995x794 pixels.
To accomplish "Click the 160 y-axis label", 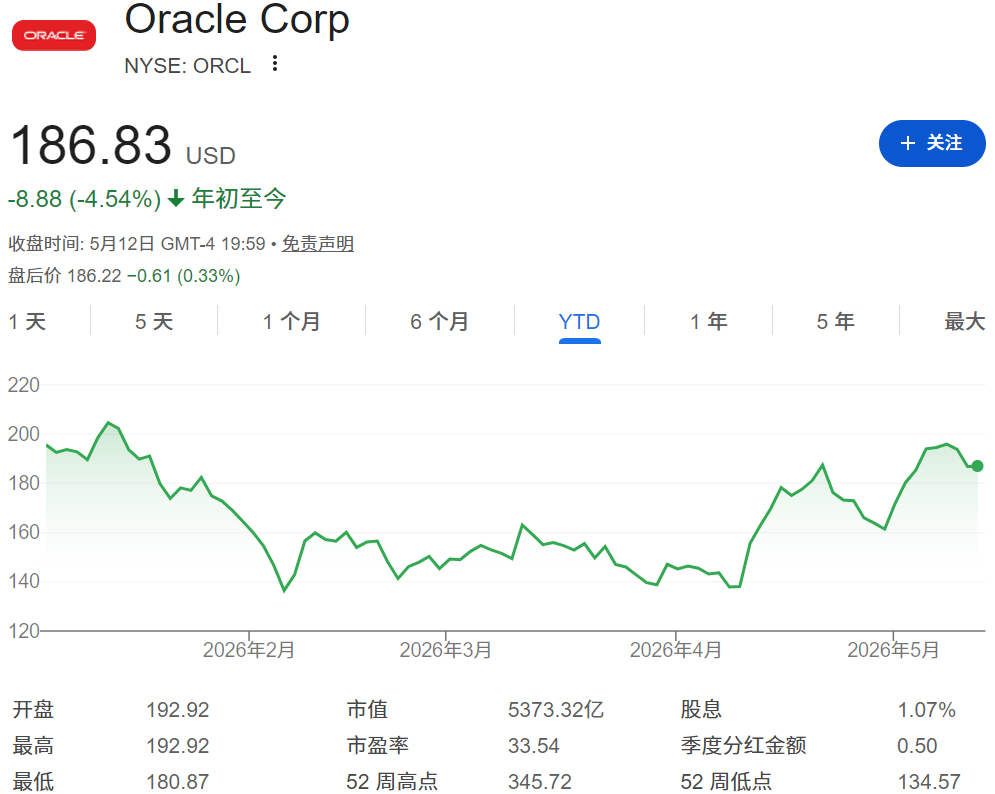I will (x=23, y=532).
